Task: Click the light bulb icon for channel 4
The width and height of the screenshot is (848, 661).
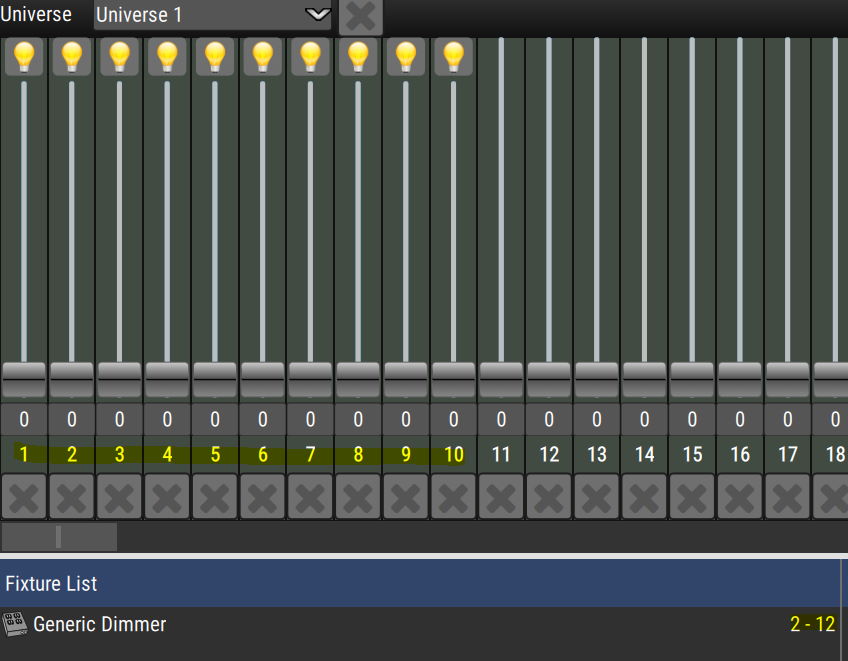Action: coord(167,57)
